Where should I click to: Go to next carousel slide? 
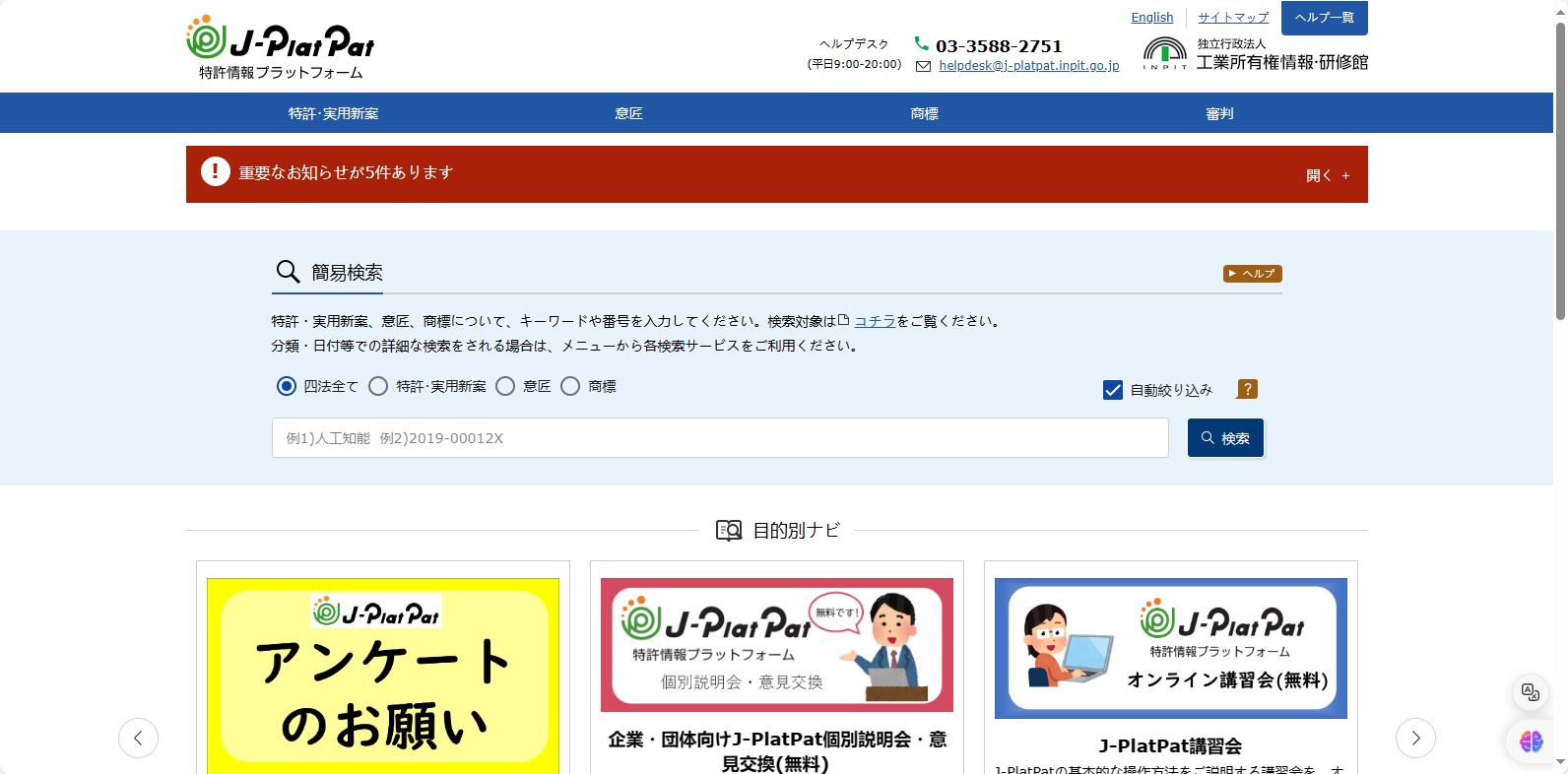(1415, 738)
